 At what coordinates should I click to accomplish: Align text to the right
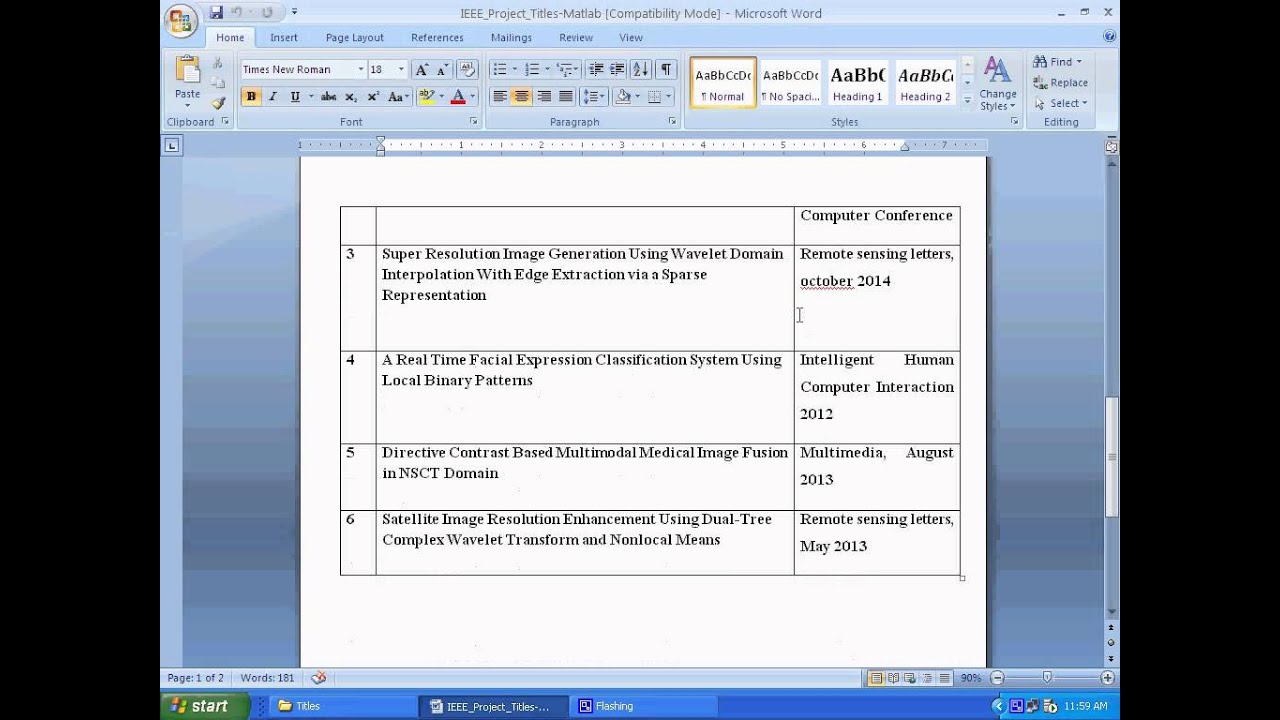click(x=543, y=97)
